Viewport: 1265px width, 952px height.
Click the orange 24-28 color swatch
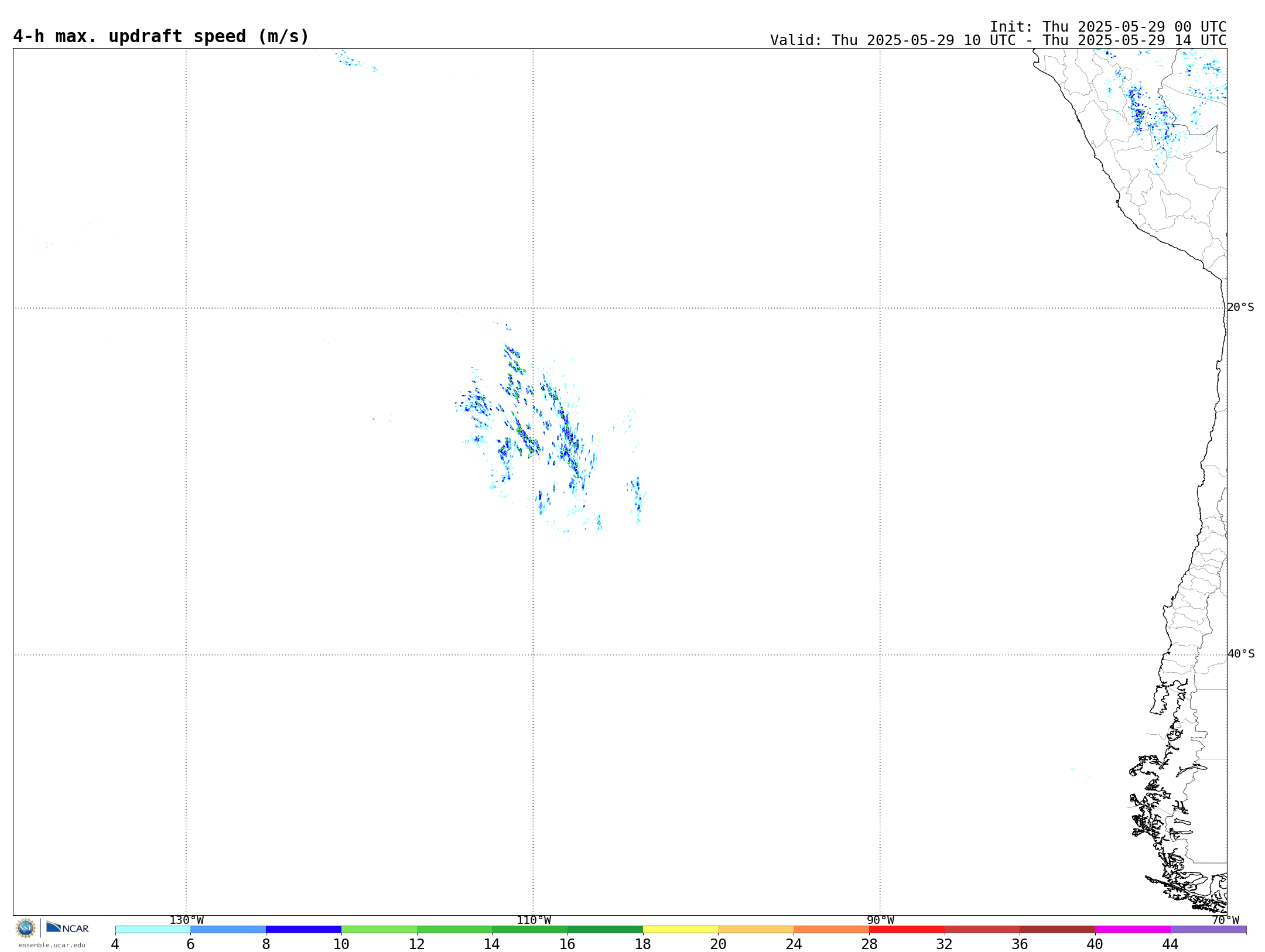point(832,929)
